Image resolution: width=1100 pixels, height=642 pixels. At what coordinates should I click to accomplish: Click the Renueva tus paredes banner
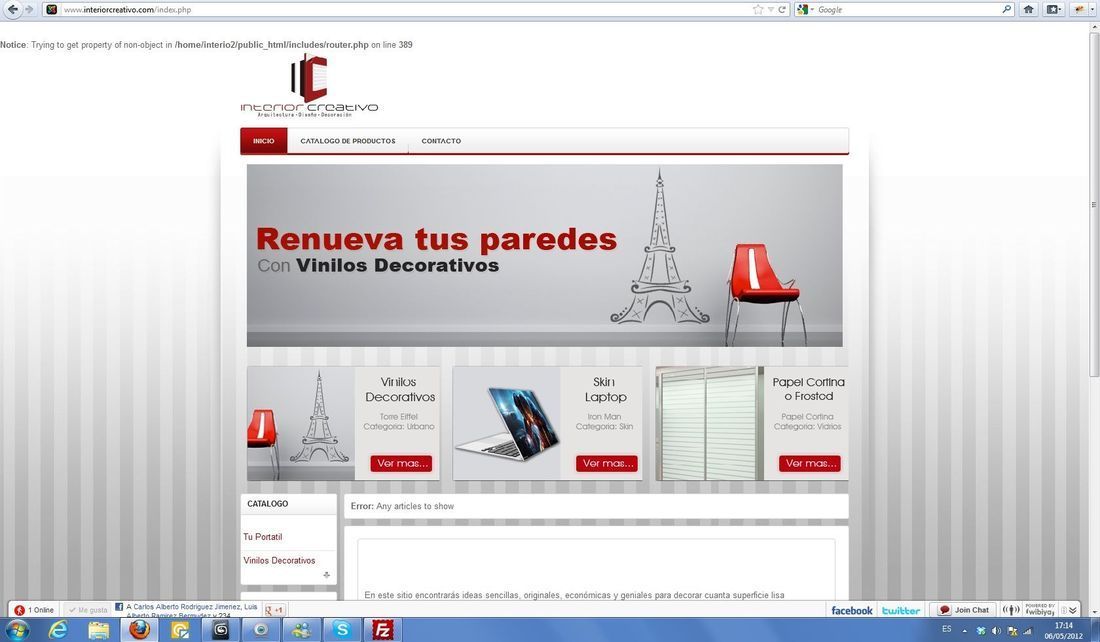click(544, 255)
